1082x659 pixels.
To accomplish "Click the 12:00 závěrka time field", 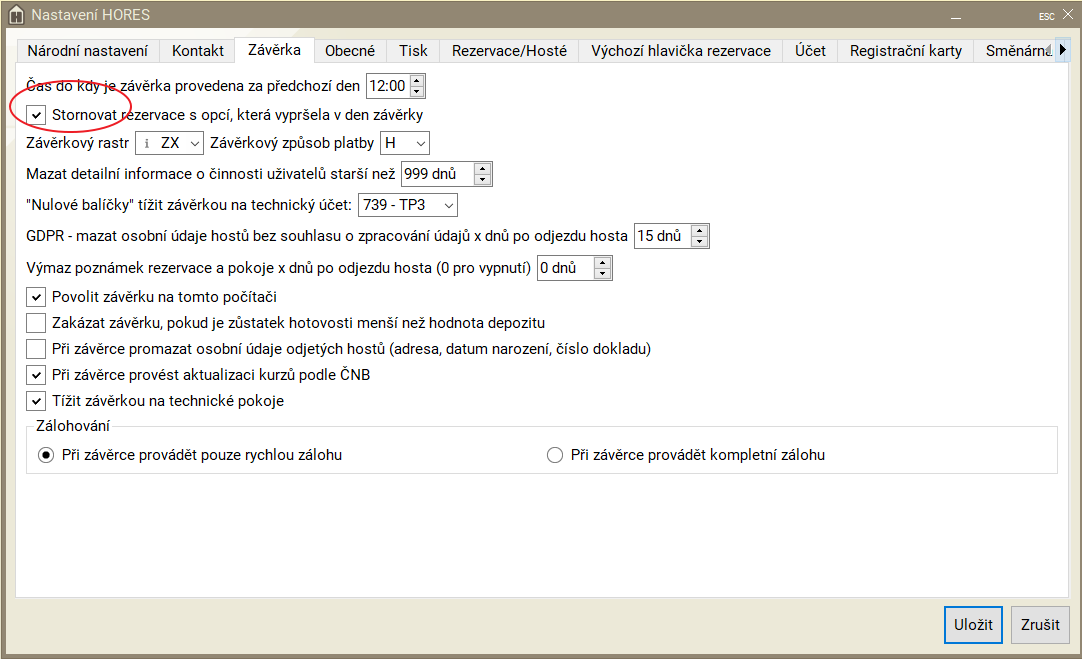I will tap(388, 86).
